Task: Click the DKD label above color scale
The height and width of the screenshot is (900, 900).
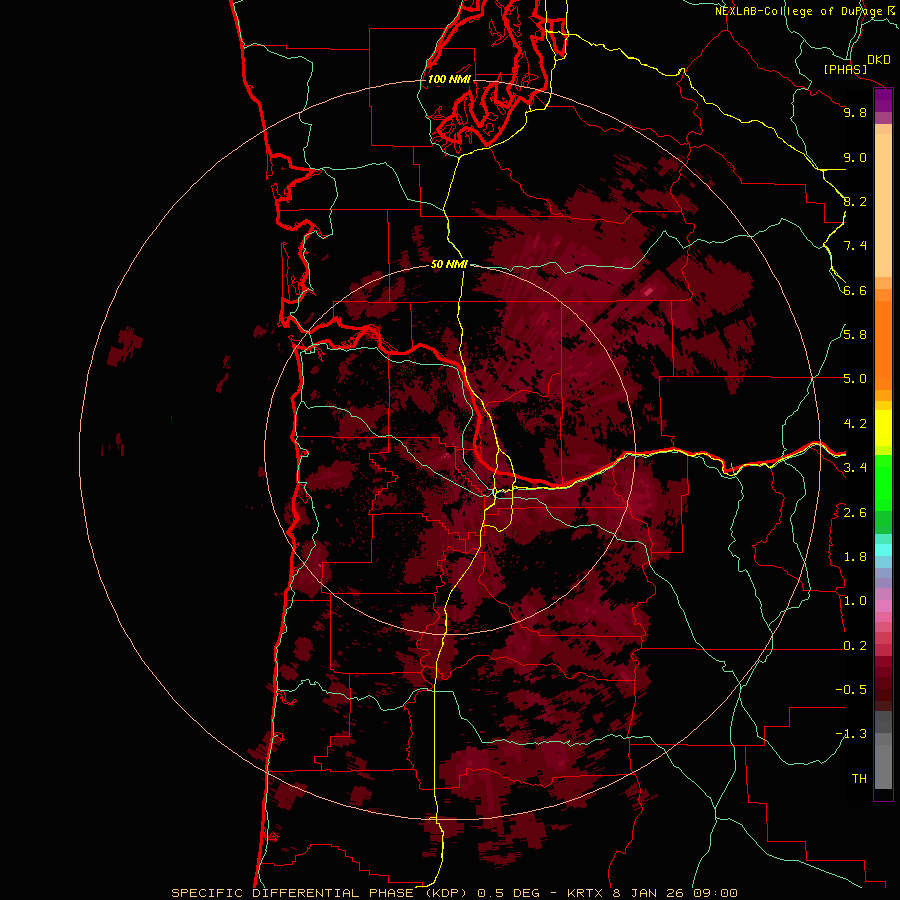Action: point(879,60)
